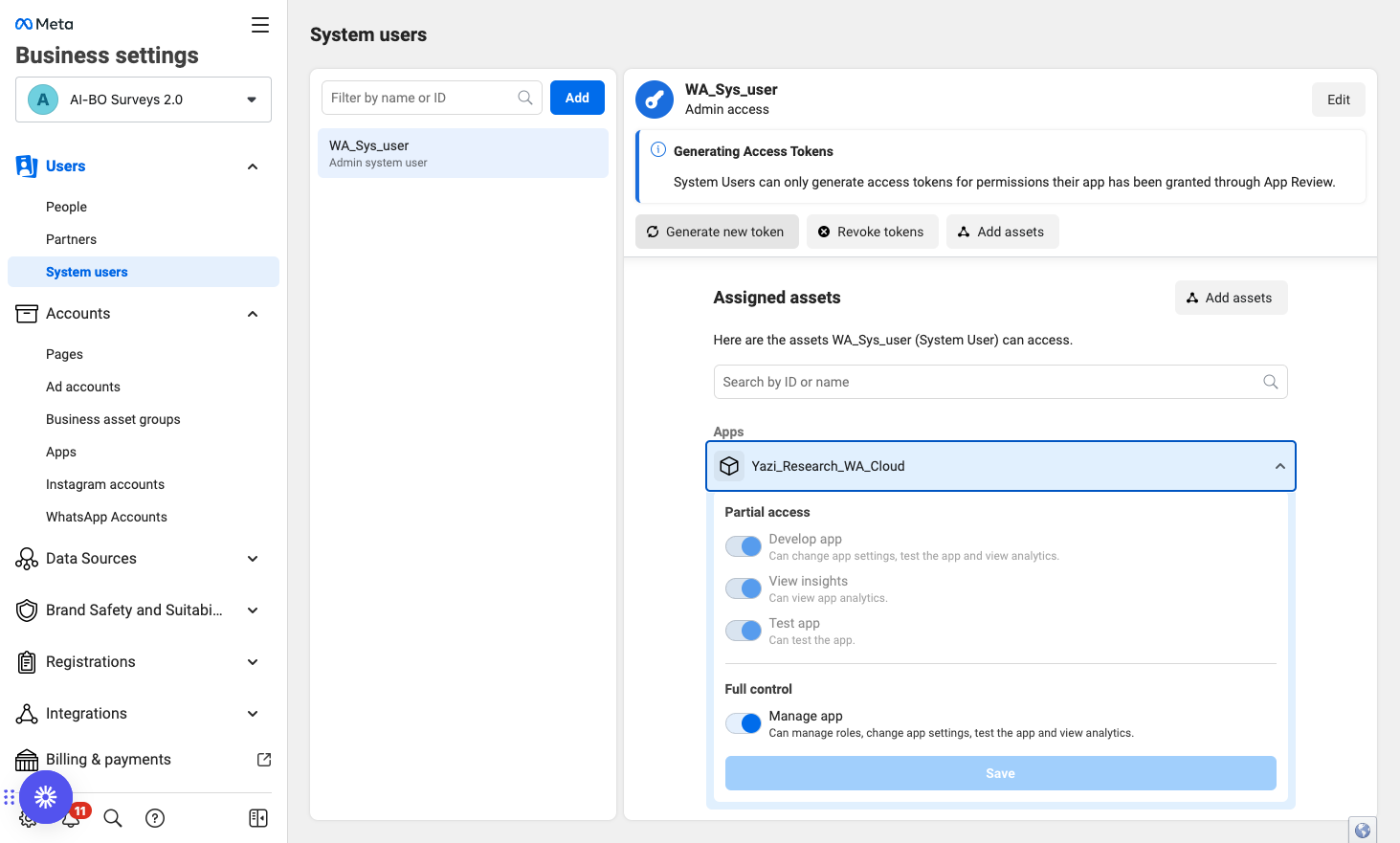1400x843 pixels.
Task: Focus the Filter by name or ID field
Action: 432,98
